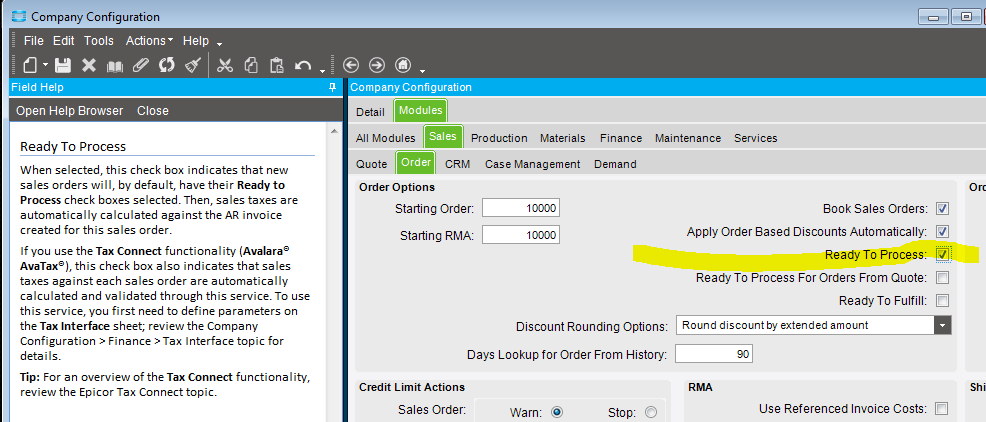Click the Starting RMA input field
986x422 pixels.
pos(521,235)
